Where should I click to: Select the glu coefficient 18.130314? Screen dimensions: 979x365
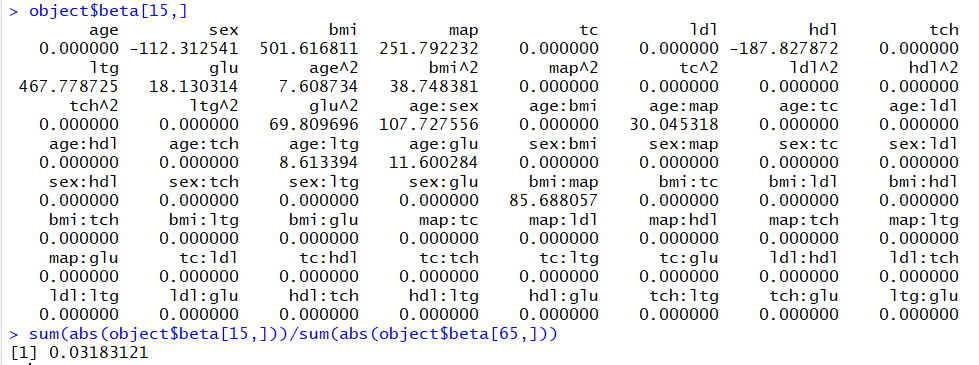194,86
